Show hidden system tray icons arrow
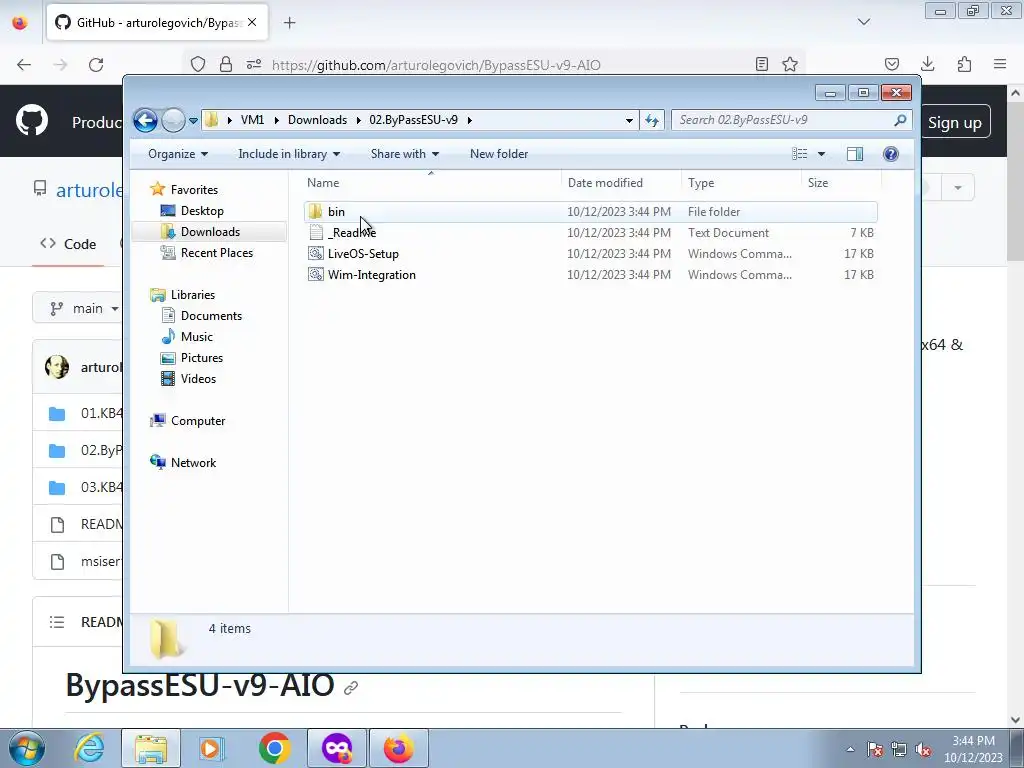1024x768 pixels. (850, 750)
